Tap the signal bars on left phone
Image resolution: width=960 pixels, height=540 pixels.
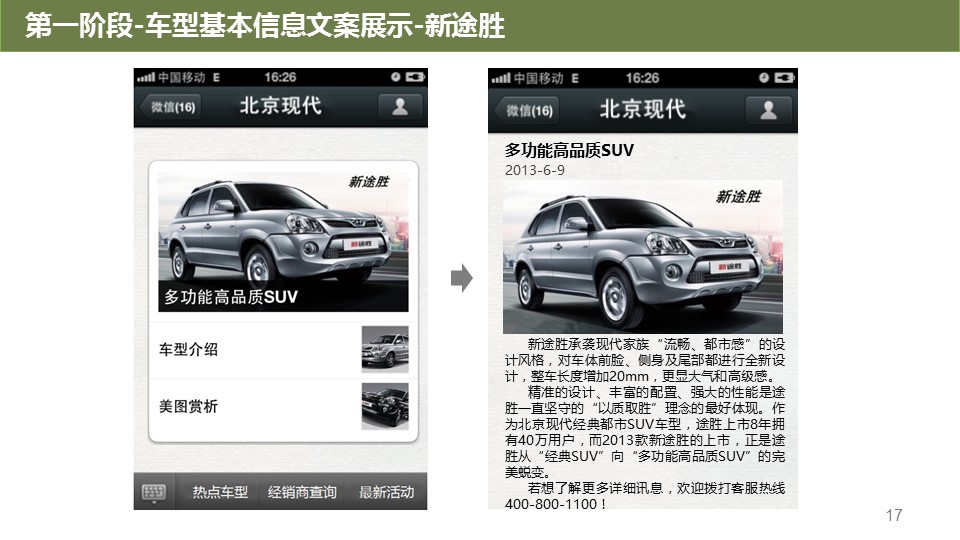click(146, 77)
